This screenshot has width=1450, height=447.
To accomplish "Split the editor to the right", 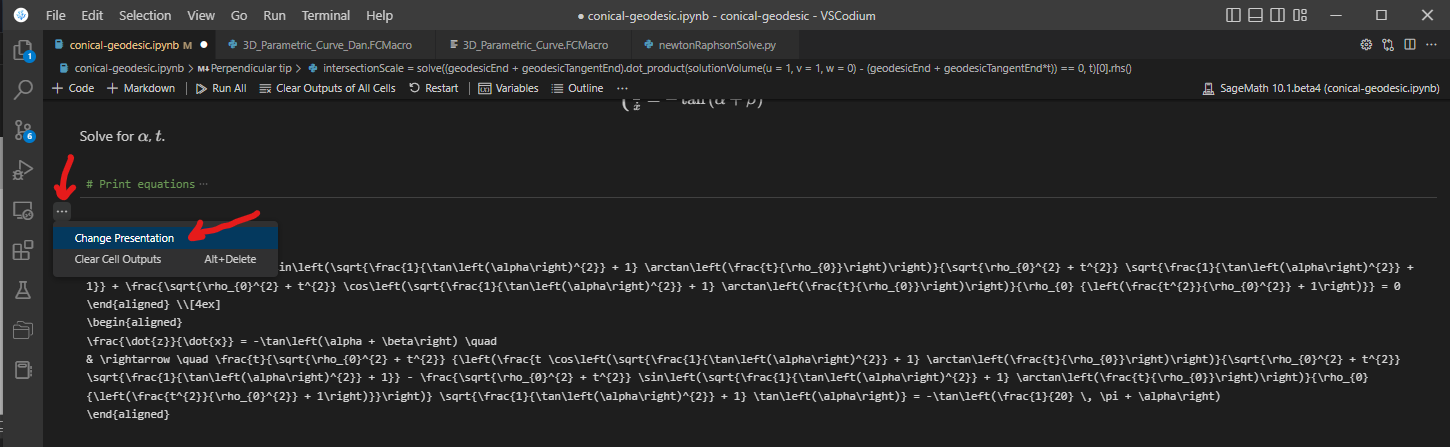I will (x=1409, y=45).
